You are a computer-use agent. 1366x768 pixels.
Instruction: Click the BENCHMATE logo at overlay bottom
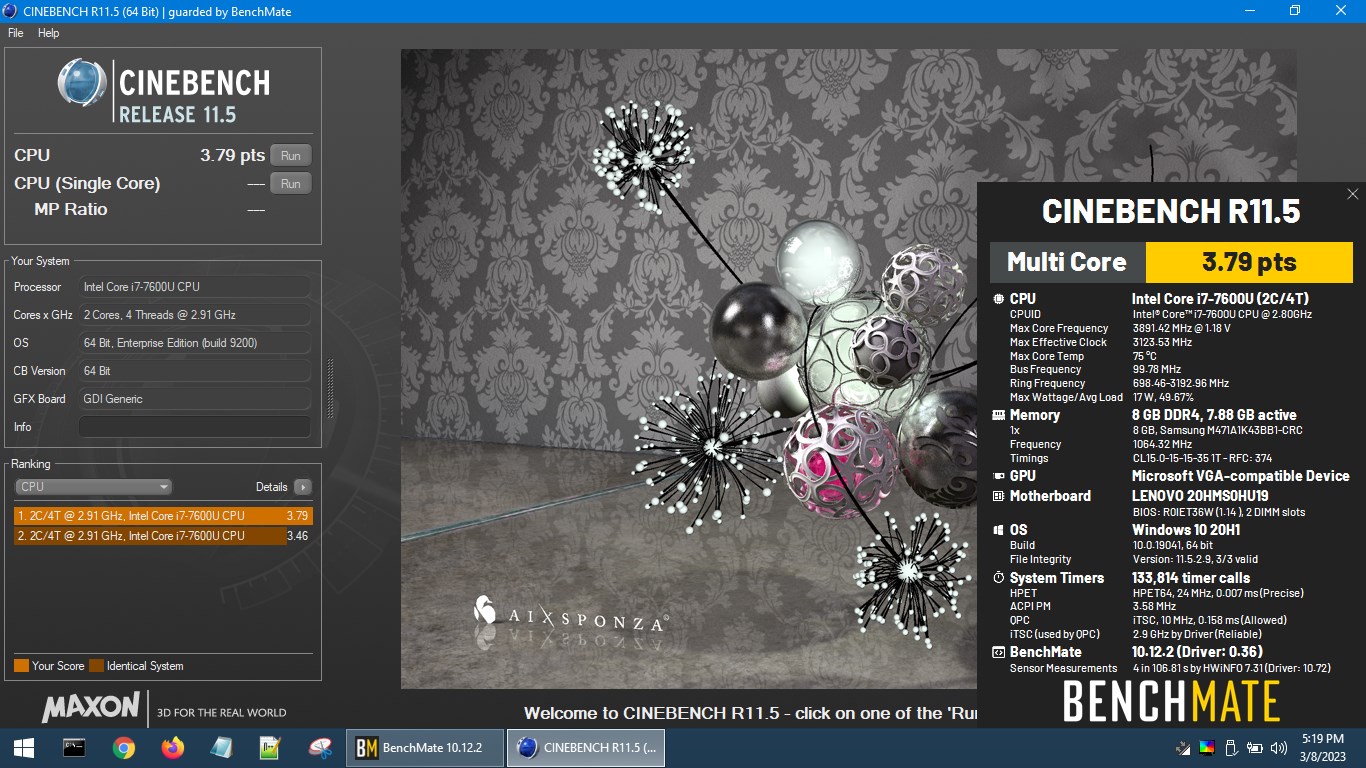click(x=1171, y=701)
